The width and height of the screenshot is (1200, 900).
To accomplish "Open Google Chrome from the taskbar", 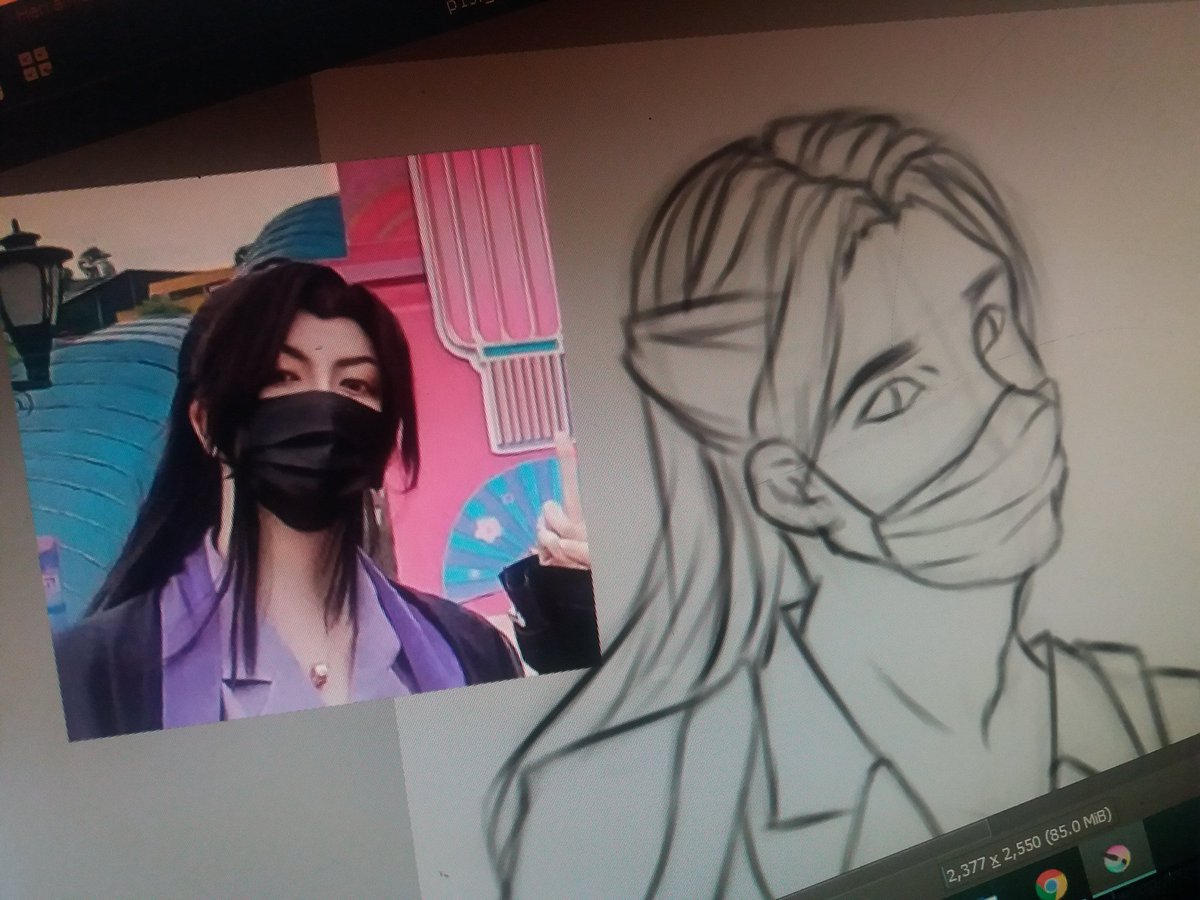I will click(x=1050, y=883).
